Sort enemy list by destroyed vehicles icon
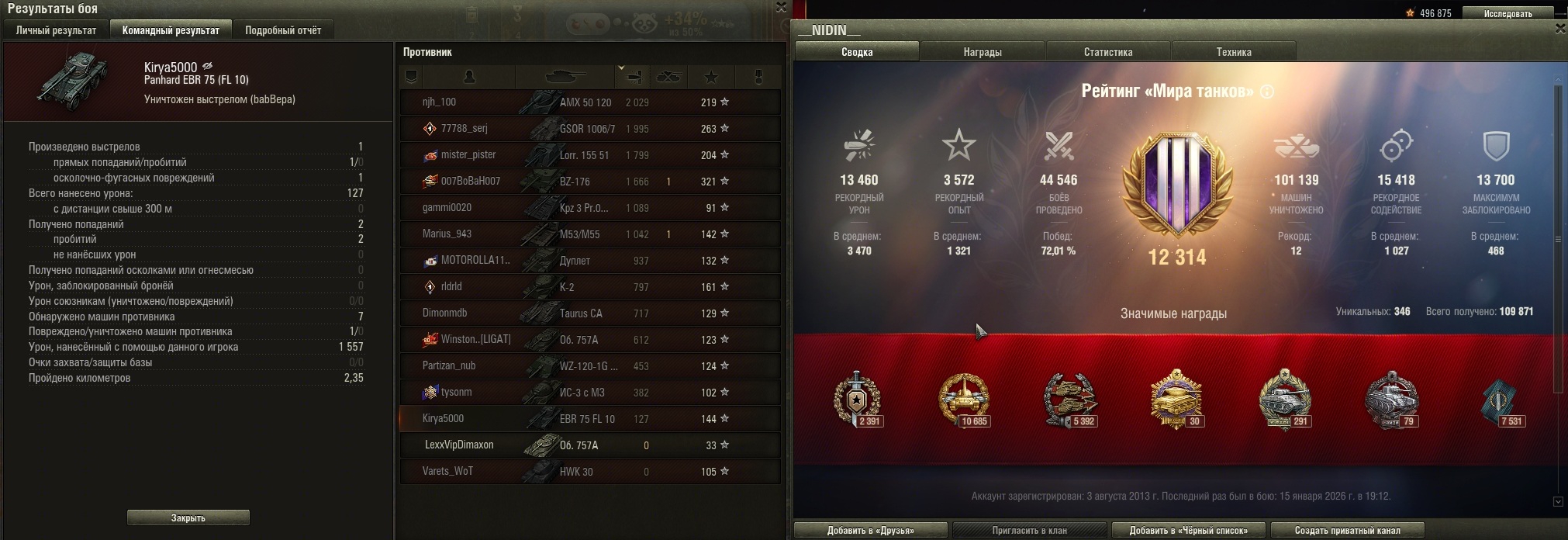1568x540 pixels. [669, 77]
